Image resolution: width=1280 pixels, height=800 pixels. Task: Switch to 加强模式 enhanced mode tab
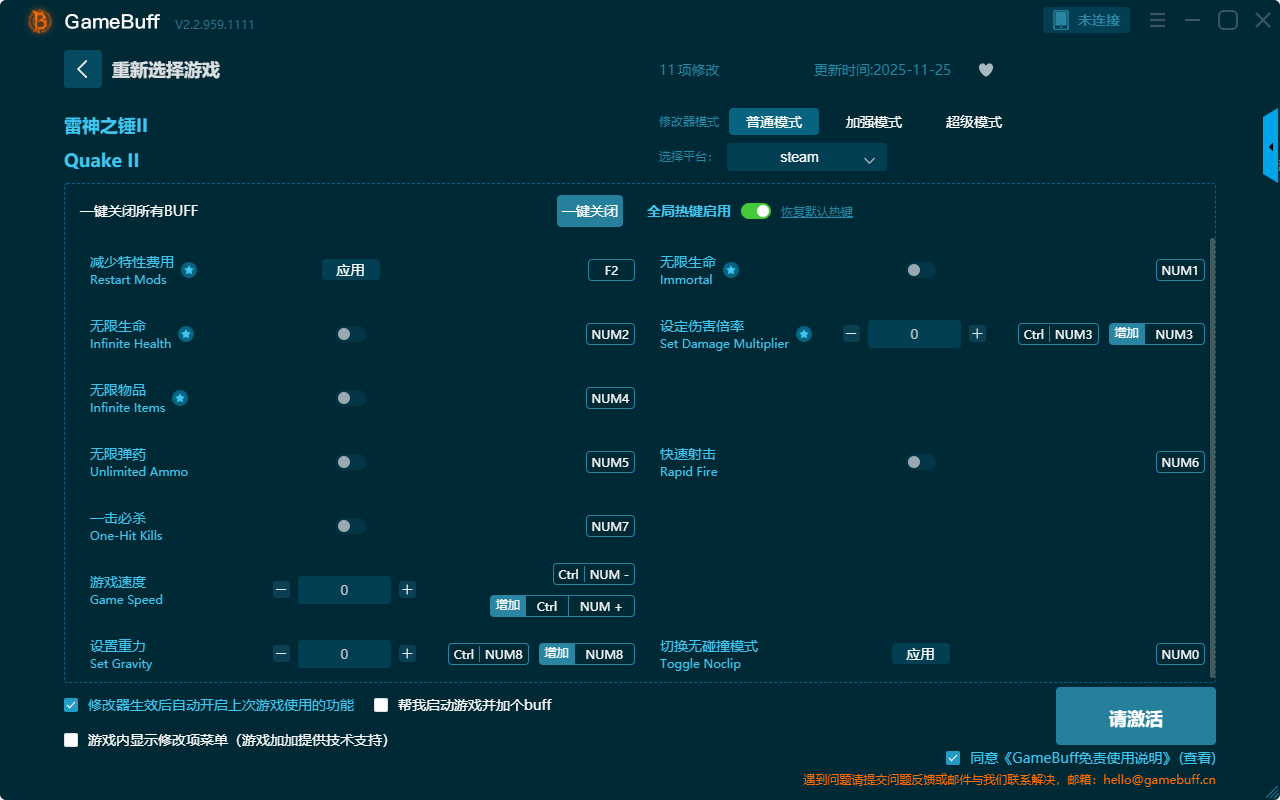click(x=873, y=122)
